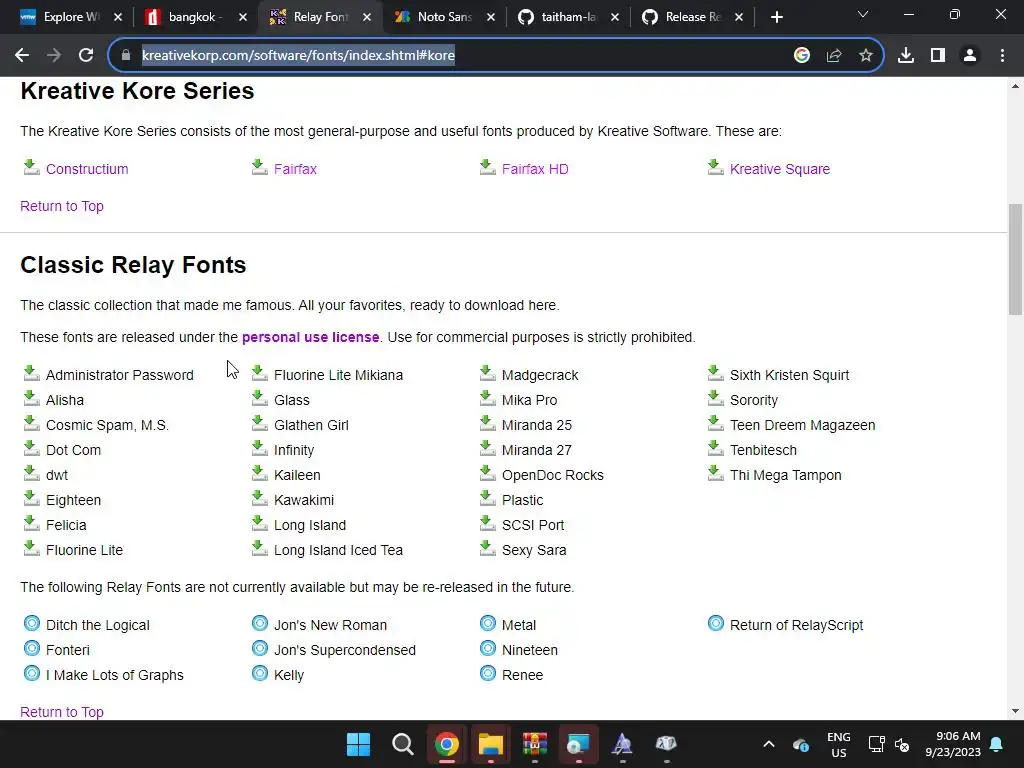This screenshot has width=1024, height=768.
Task: Open the Kreative Square font link
Action: coord(780,169)
